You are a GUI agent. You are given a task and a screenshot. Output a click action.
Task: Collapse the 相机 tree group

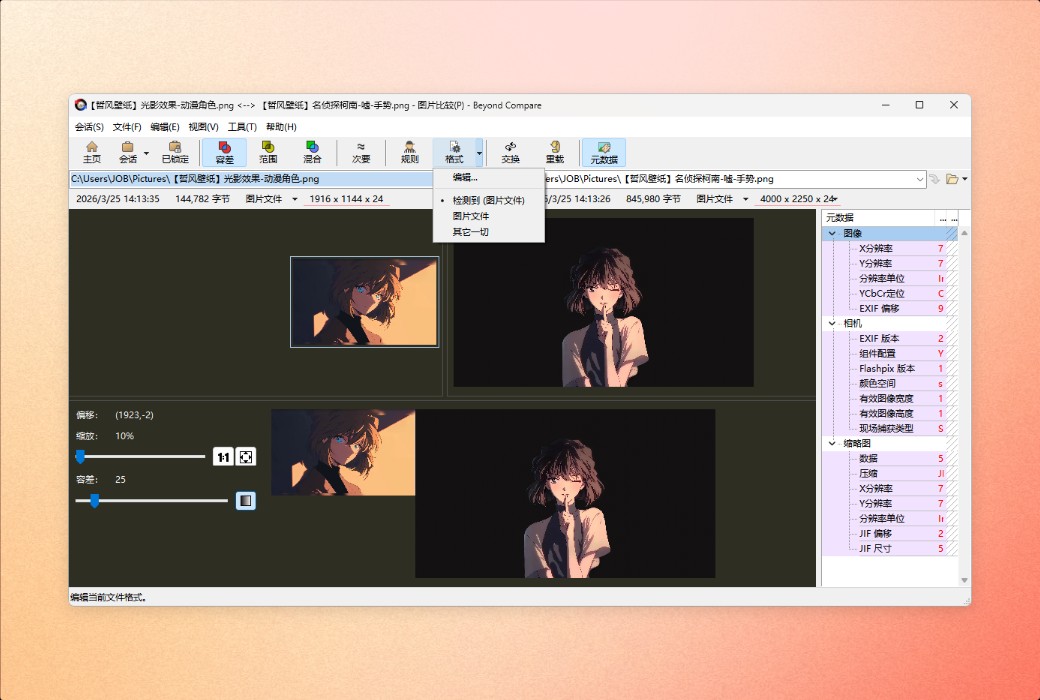(832, 323)
